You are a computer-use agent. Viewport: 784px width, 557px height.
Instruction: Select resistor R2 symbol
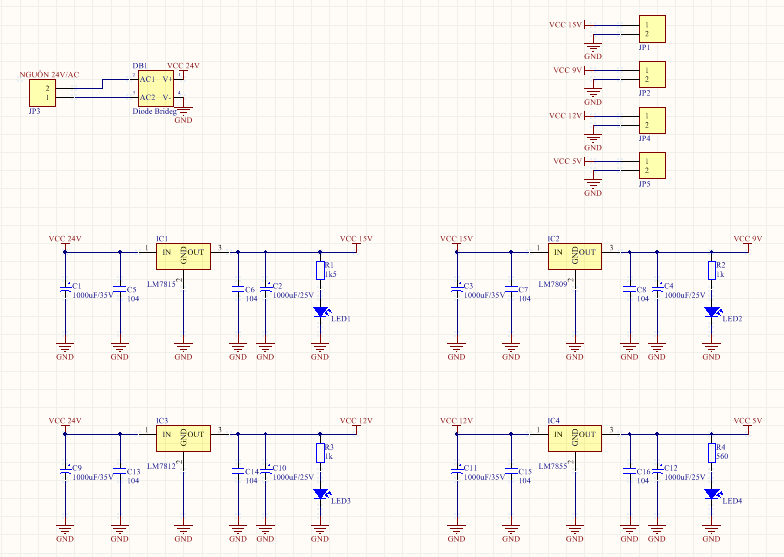pos(712,270)
